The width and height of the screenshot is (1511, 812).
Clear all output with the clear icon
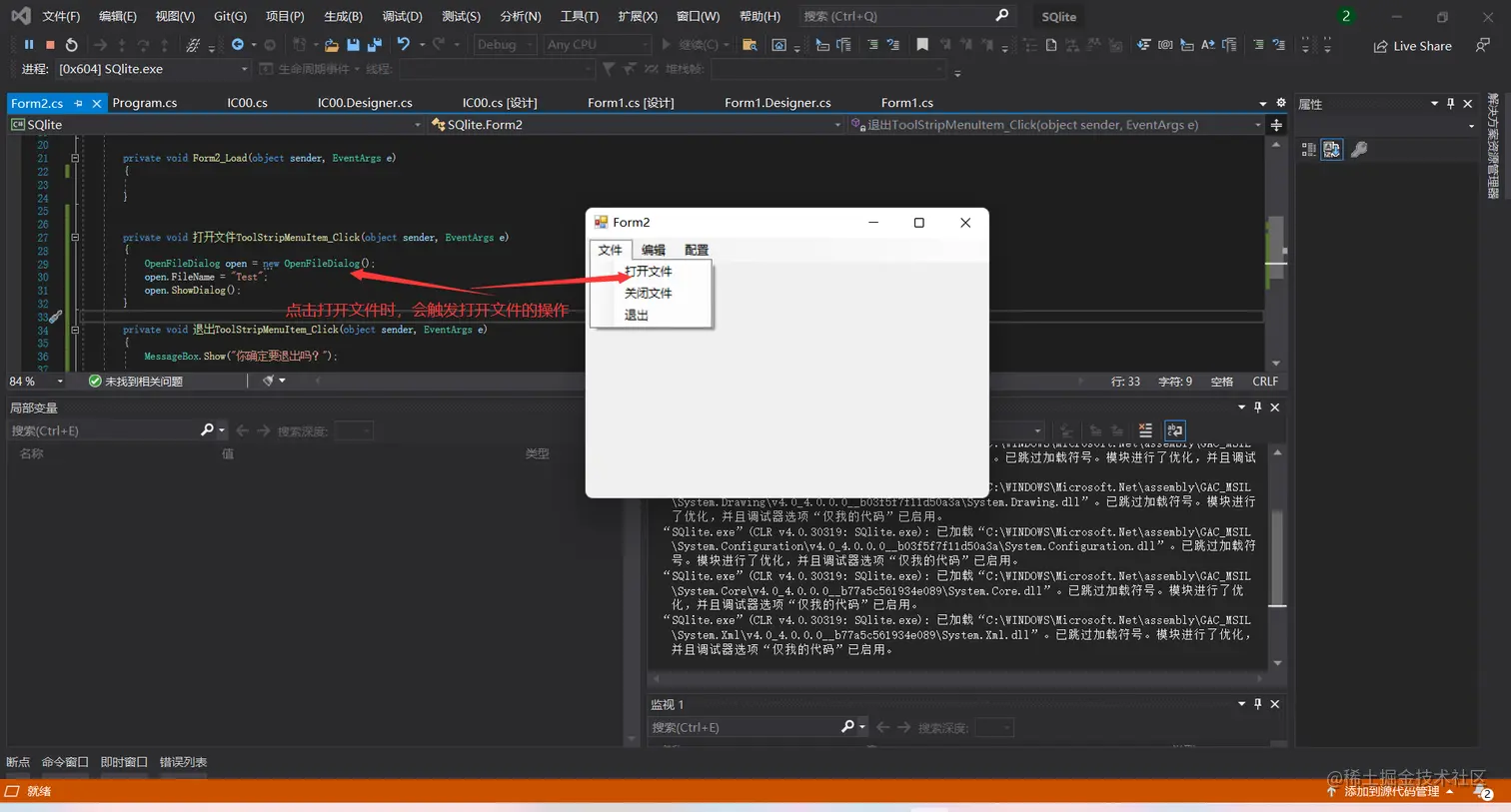click(x=1145, y=430)
